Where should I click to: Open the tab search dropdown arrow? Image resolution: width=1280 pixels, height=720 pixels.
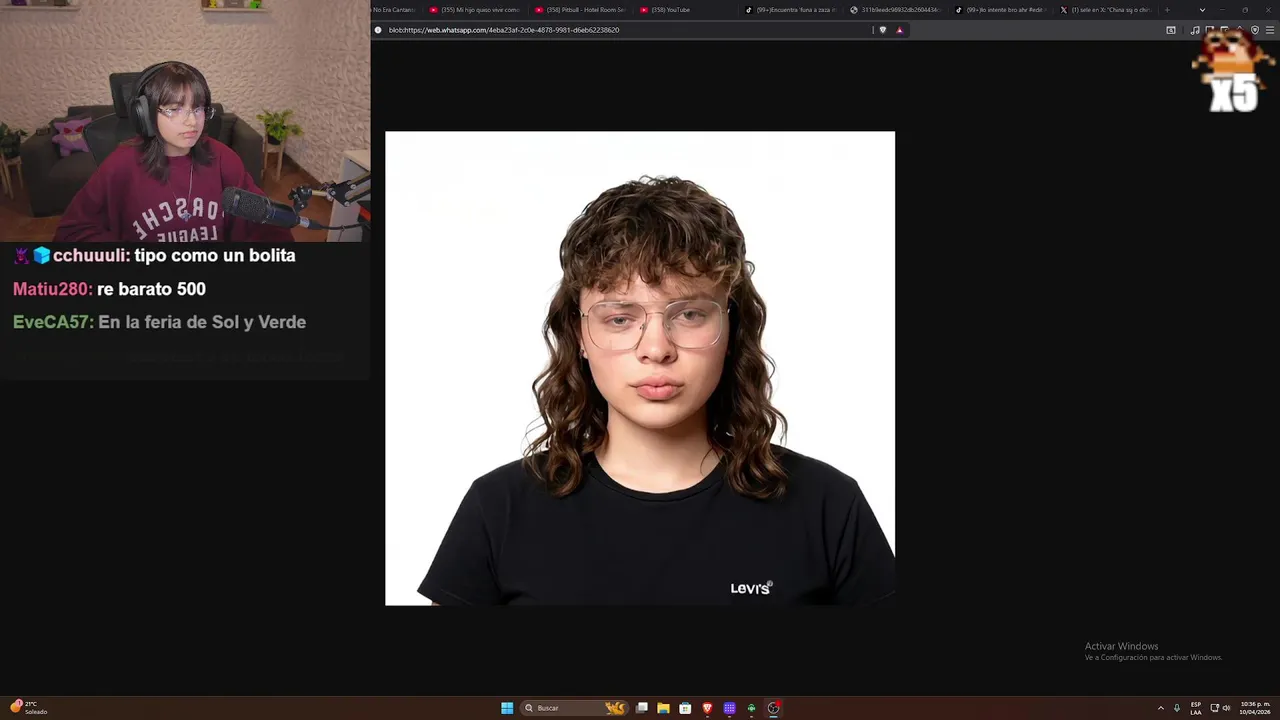tap(1202, 10)
